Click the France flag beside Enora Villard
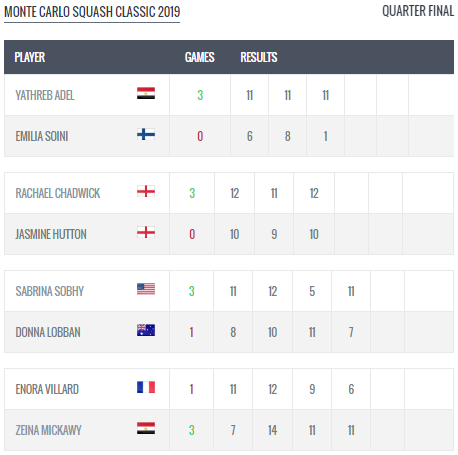This screenshot has width=458, height=455. (146, 387)
